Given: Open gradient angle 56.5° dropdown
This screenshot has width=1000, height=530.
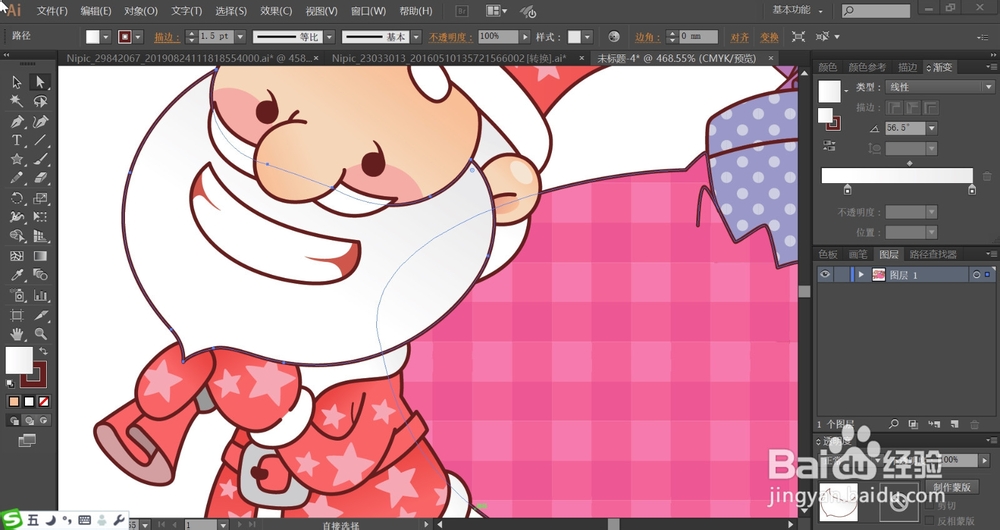Looking at the screenshot, I should (932, 128).
